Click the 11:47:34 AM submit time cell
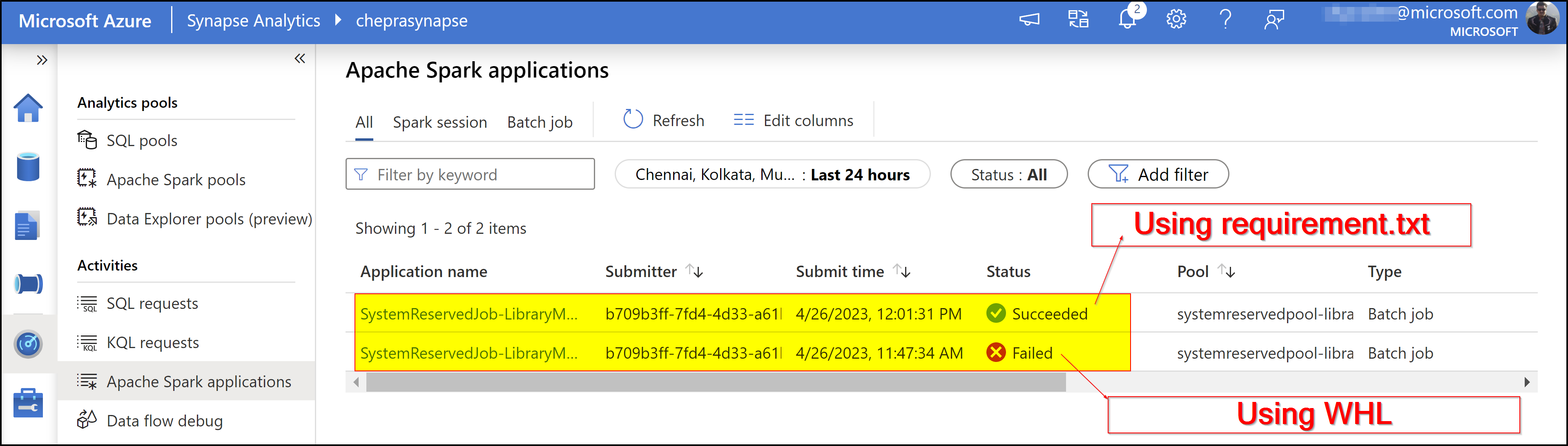The height and width of the screenshot is (446, 1568). point(879,353)
